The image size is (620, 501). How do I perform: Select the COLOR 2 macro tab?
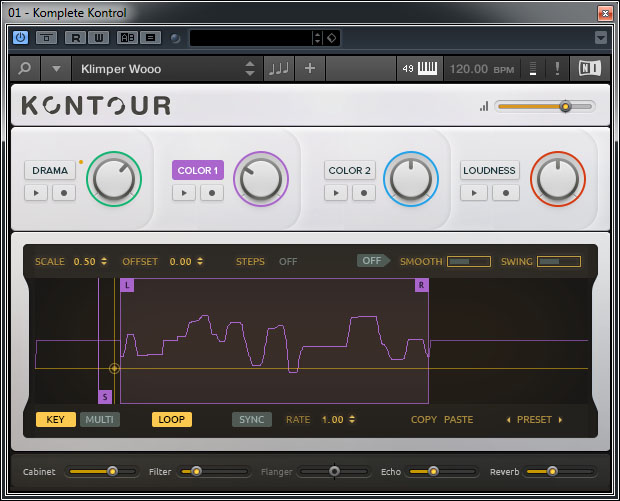[350, 170]
